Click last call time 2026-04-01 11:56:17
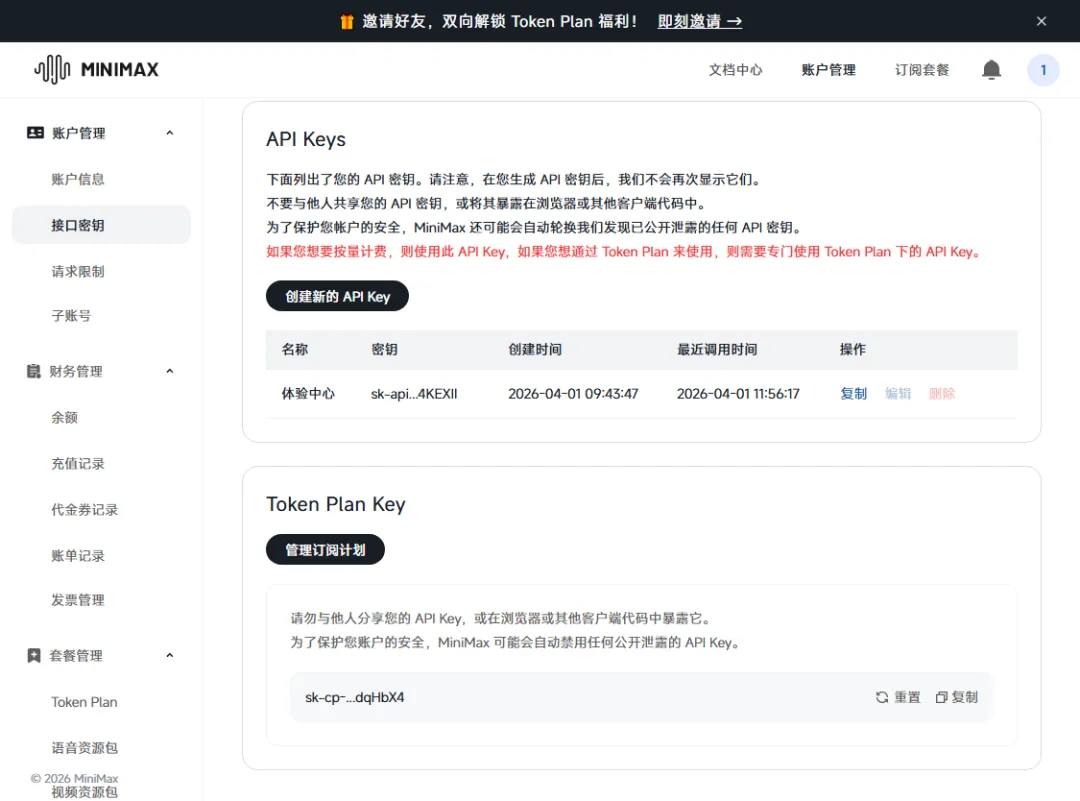The width and height of the screenshot is (1080, 801). [x=738, y=394]
